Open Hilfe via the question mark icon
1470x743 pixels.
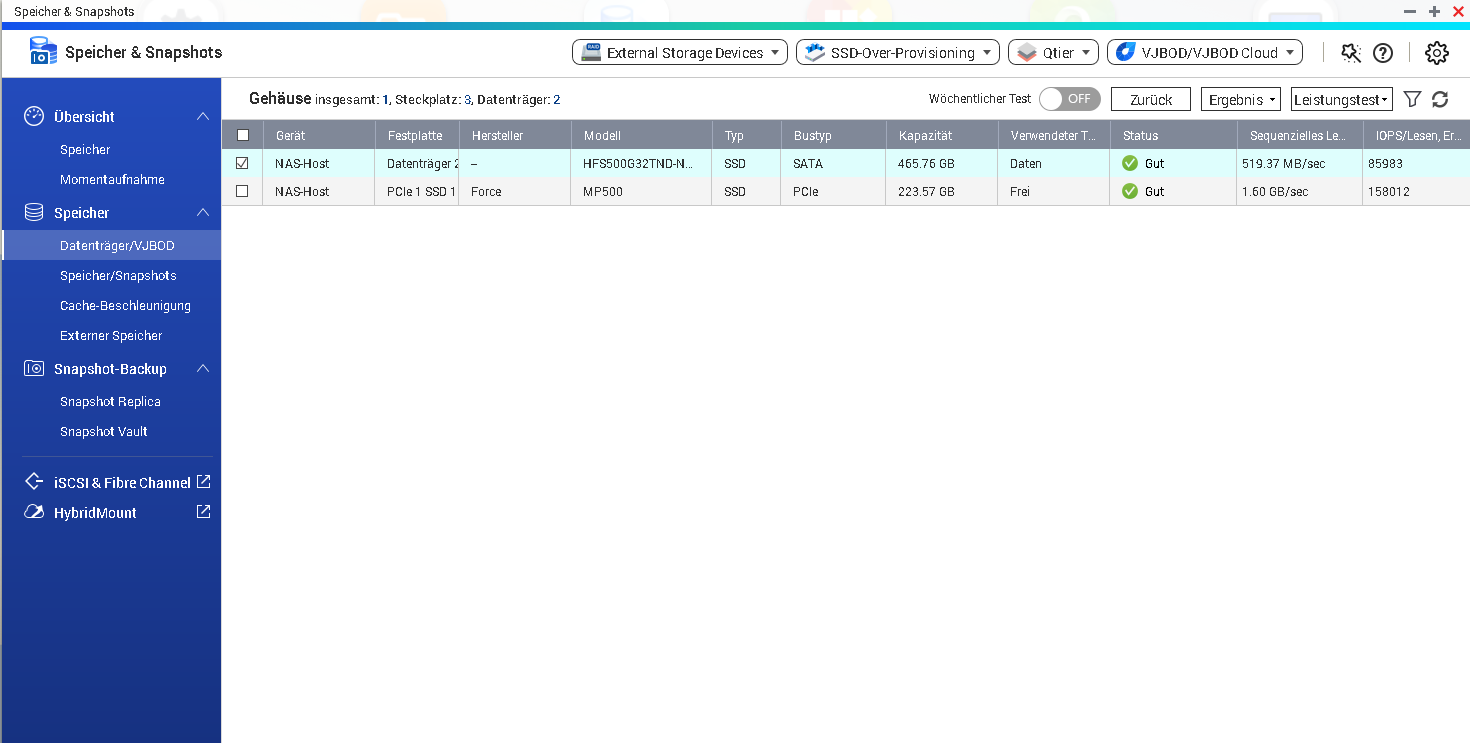point(1383,53)
